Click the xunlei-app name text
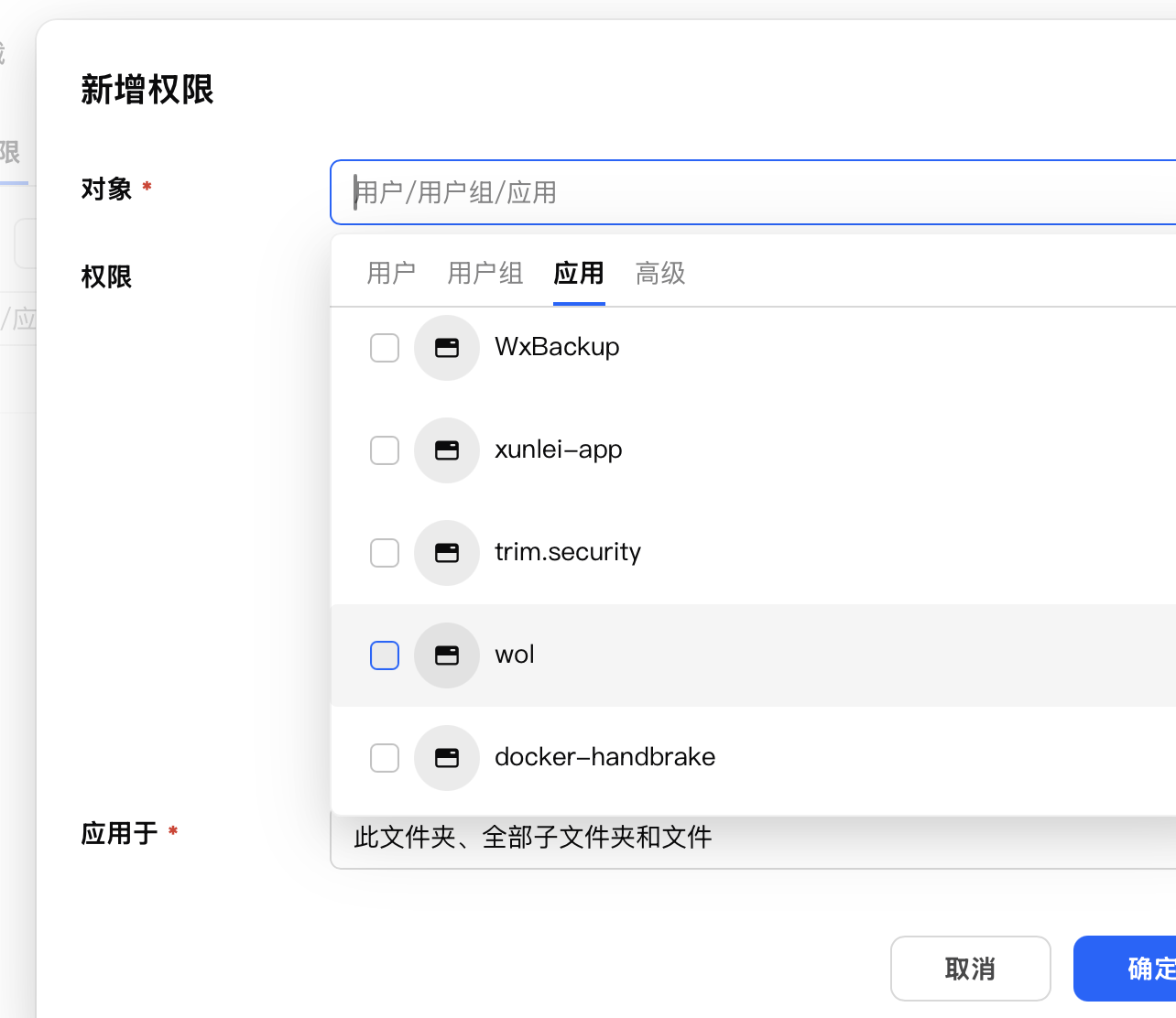Viewport: 1176px width, 1018px height. [x=559, y=450]
